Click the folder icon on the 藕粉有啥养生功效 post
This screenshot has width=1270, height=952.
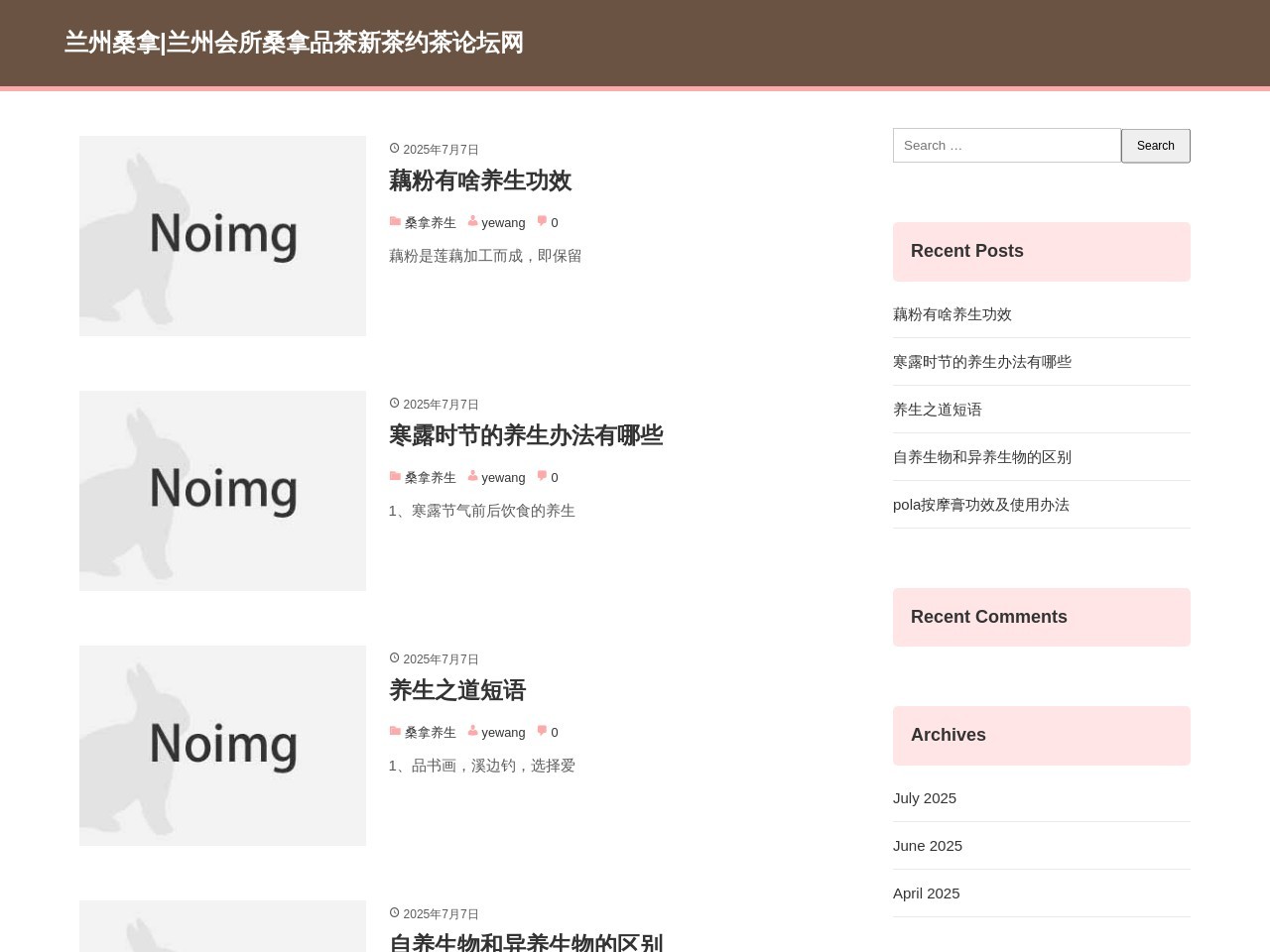[x=395, y=222]
